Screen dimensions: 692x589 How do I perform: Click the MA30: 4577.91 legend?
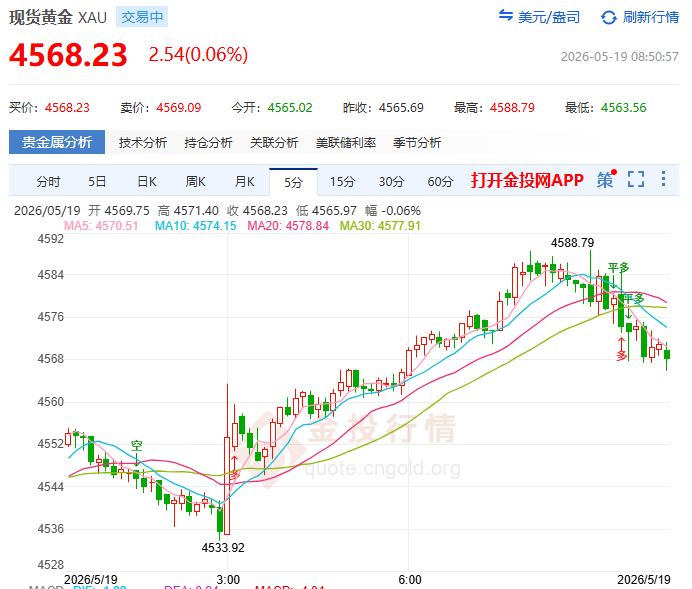380,226
